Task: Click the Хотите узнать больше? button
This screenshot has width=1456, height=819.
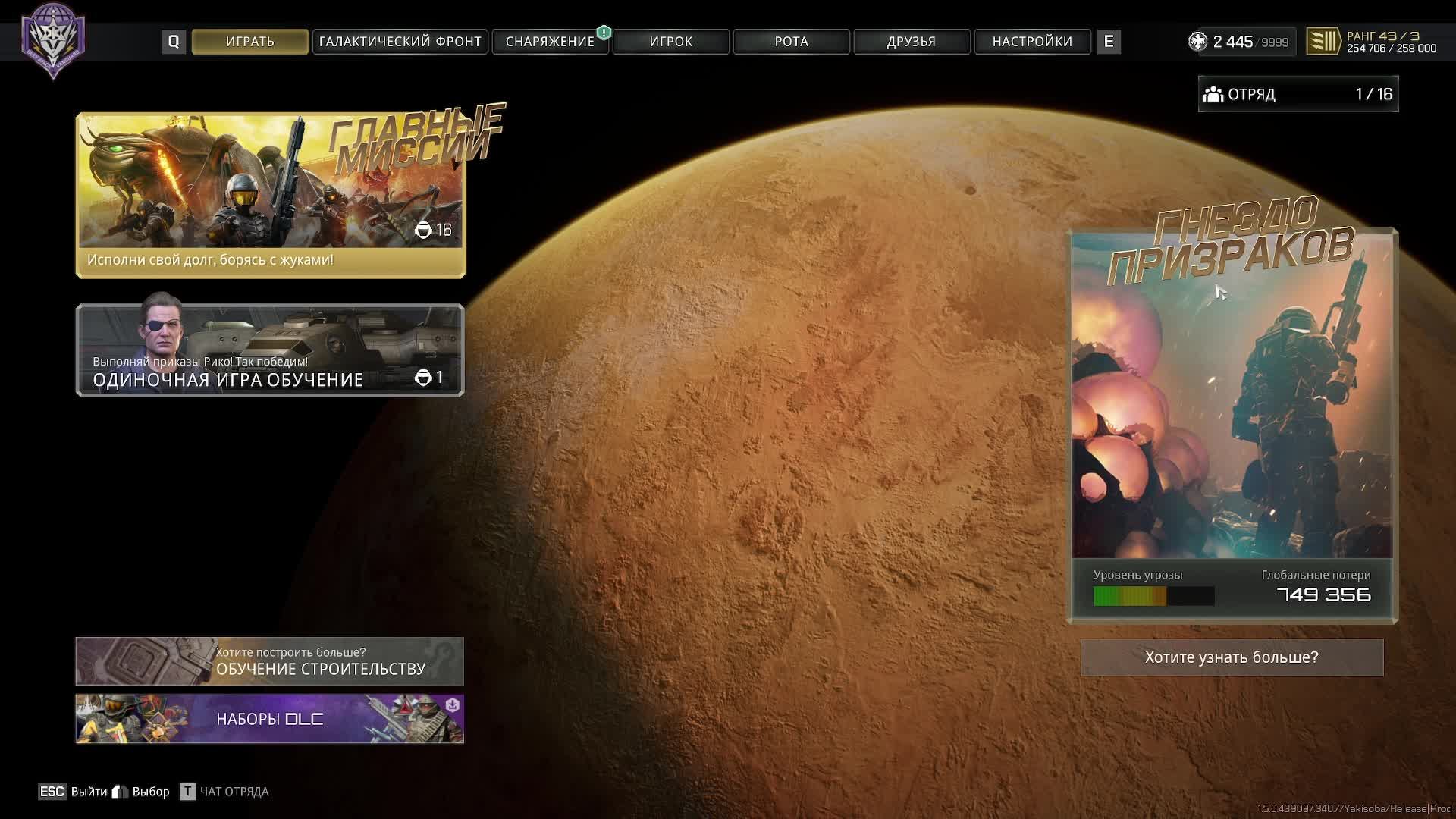Action: (1232, 657)
